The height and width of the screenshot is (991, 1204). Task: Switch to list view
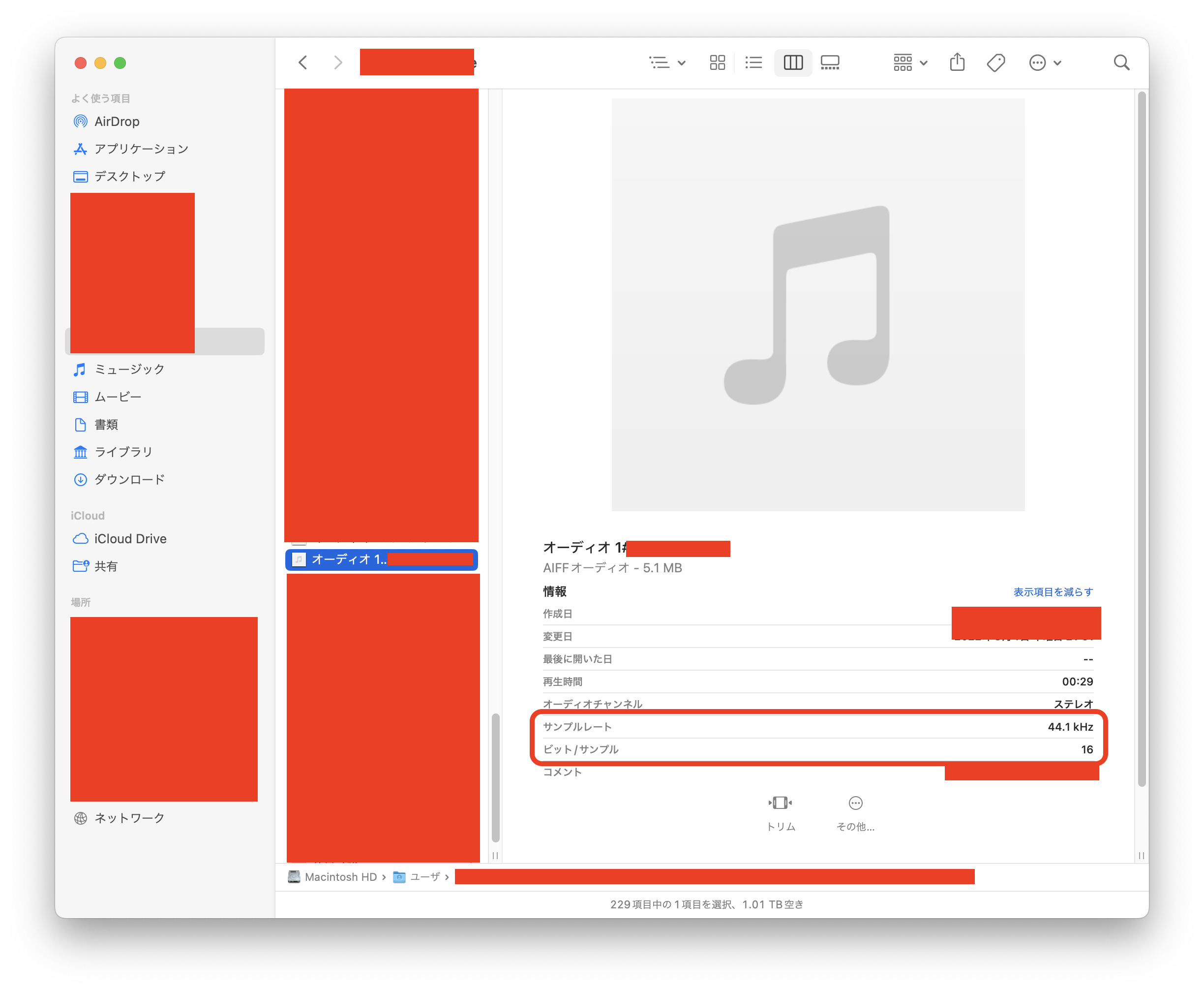click(754, 62)
